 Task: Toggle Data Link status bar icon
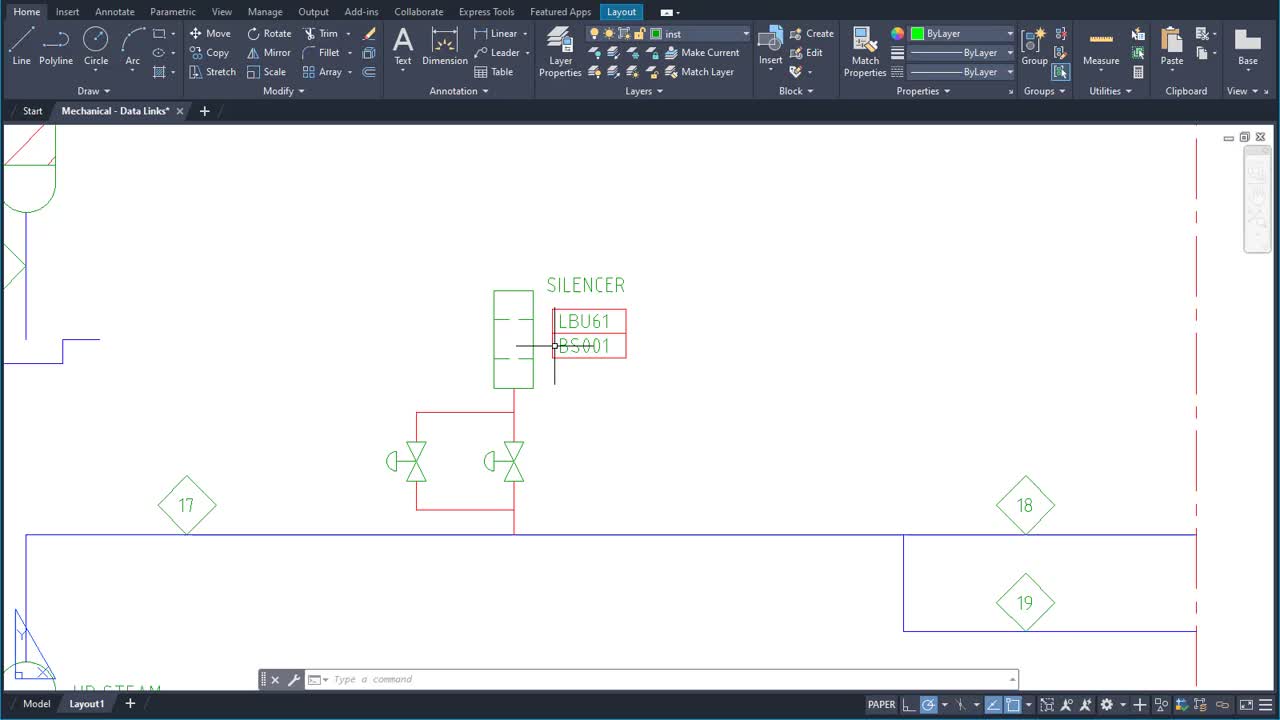pos(1222,705)
